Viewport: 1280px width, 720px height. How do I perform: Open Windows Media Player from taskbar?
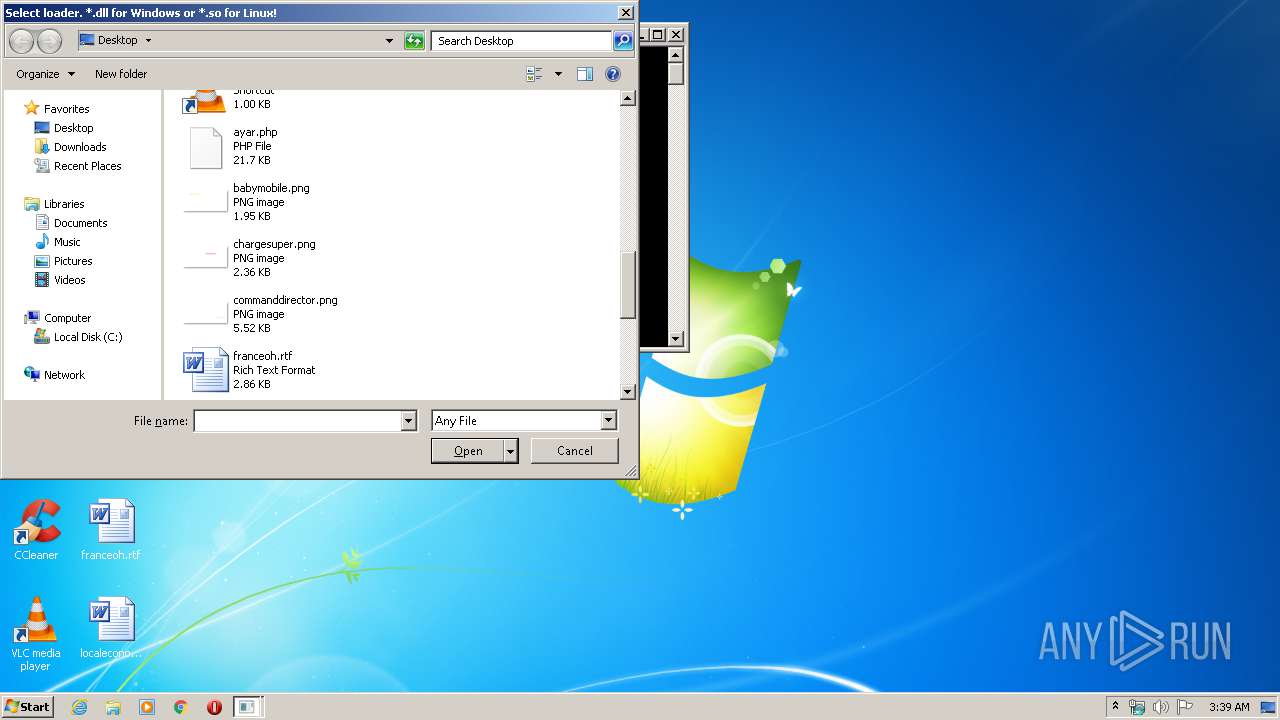147,707
